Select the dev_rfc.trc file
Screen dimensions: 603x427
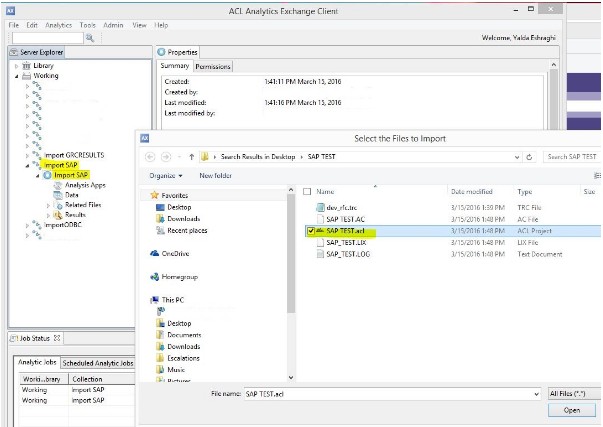tap(344, 206)
